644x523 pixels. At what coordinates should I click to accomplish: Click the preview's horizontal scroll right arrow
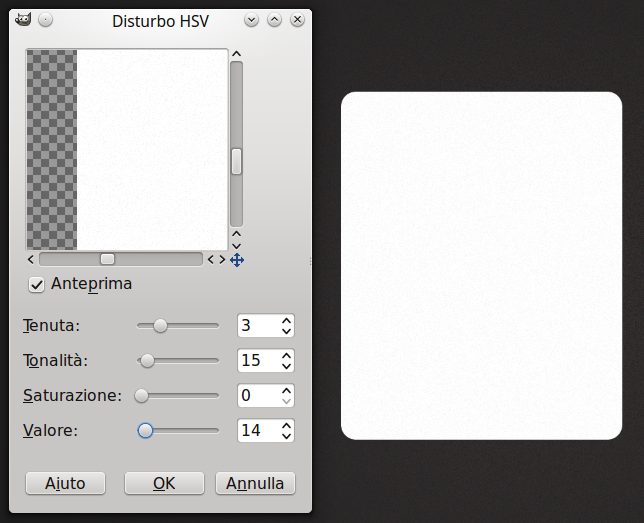[x=222, y=260]
